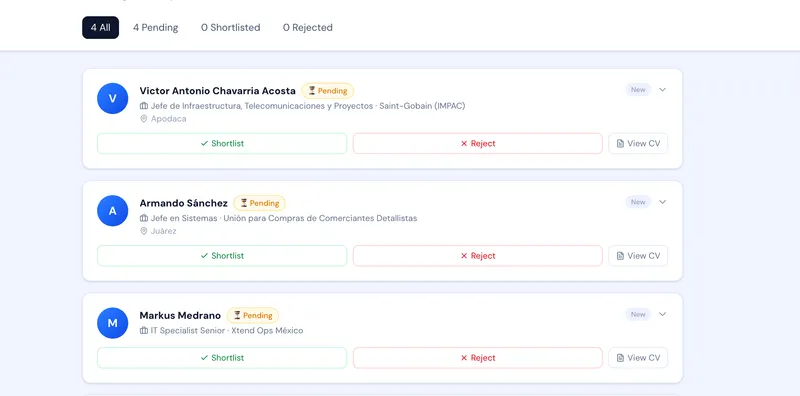The height and width of the screenshot is (396, 800).
Task: Shortlist Victor Antonio Chavarria Acosta
Action: click(222, 143)
